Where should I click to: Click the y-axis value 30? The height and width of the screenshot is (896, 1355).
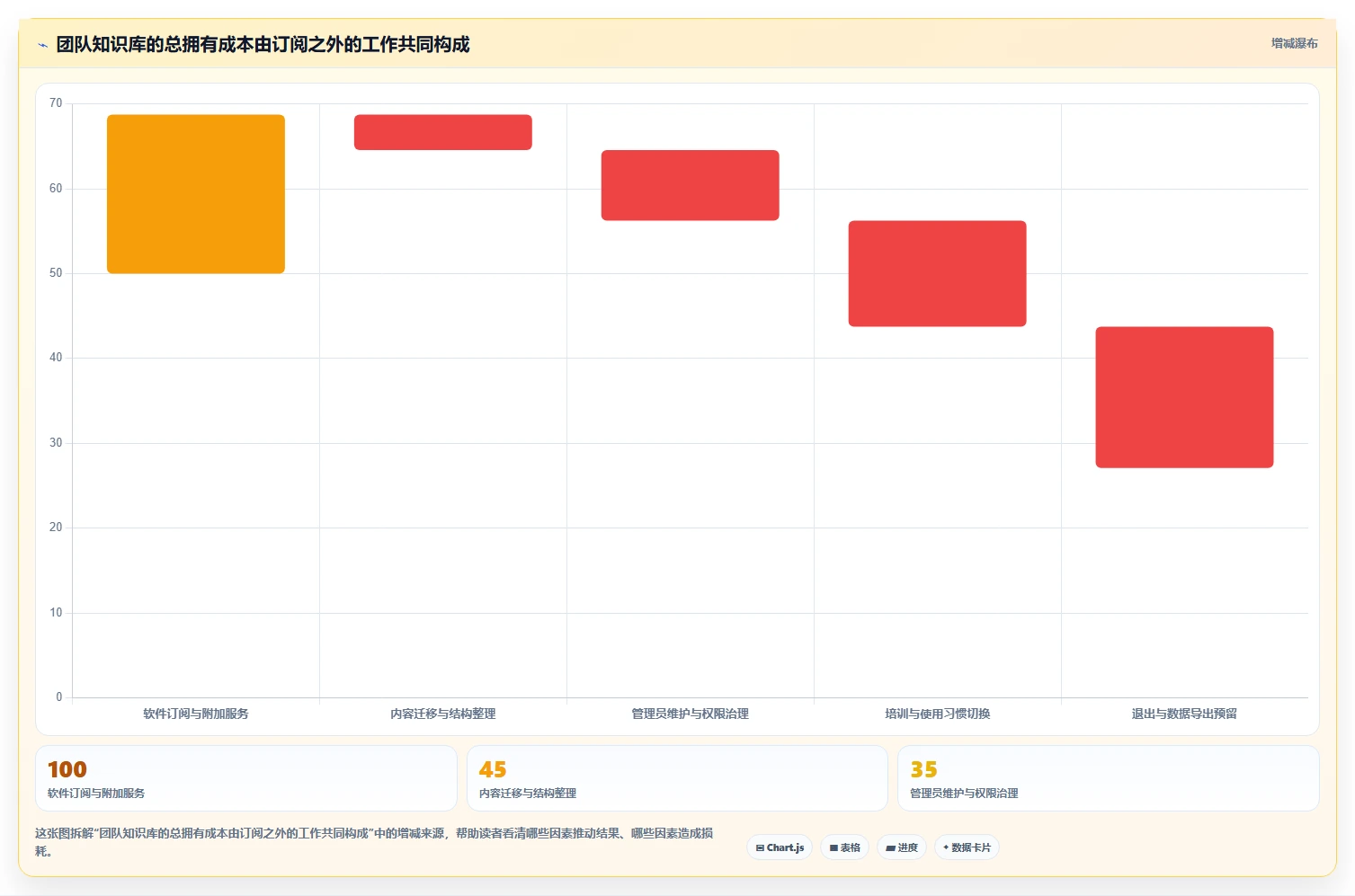click(56, 443)
